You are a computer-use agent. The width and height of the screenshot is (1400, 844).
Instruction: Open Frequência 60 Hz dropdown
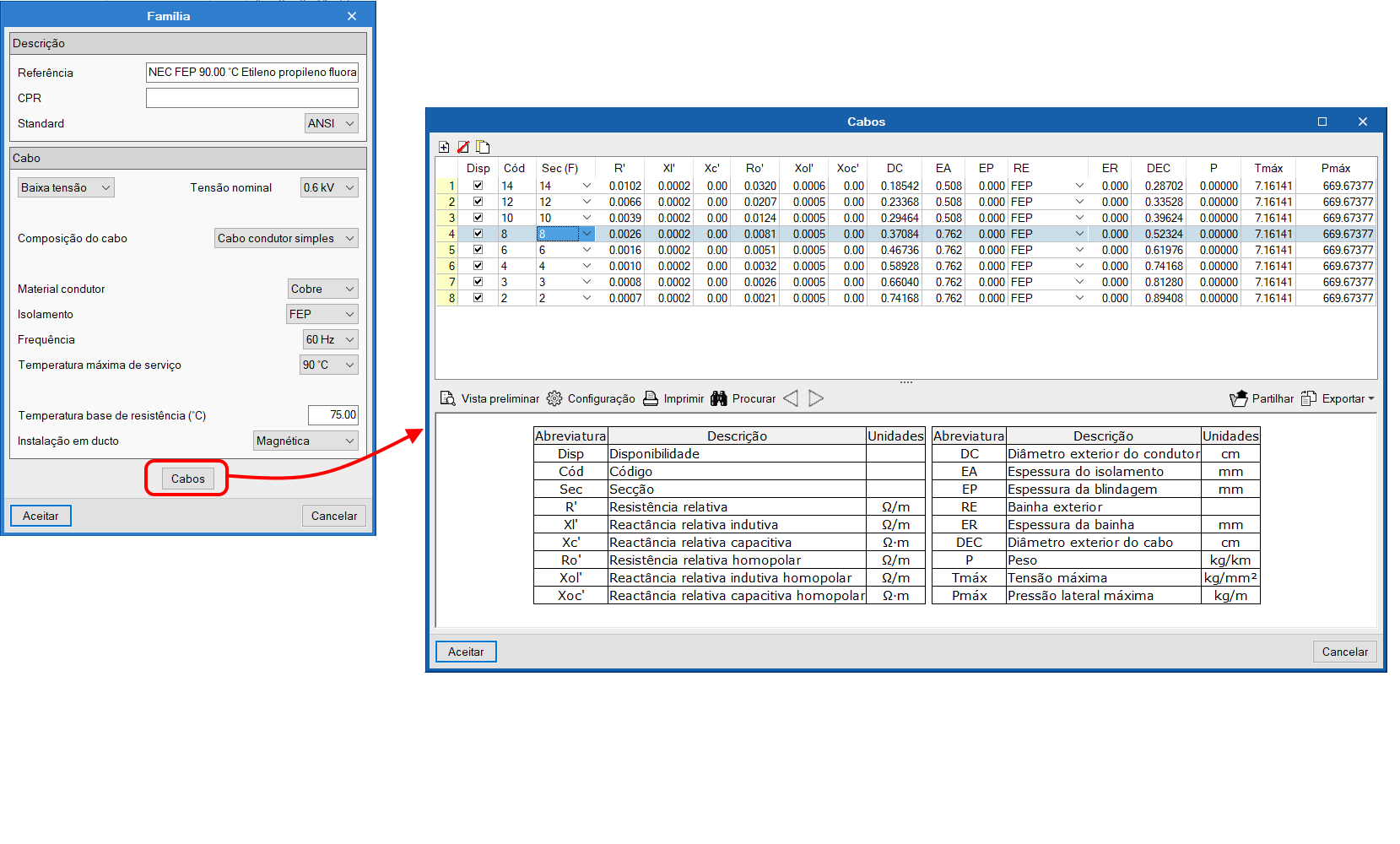tap(331, 339)
